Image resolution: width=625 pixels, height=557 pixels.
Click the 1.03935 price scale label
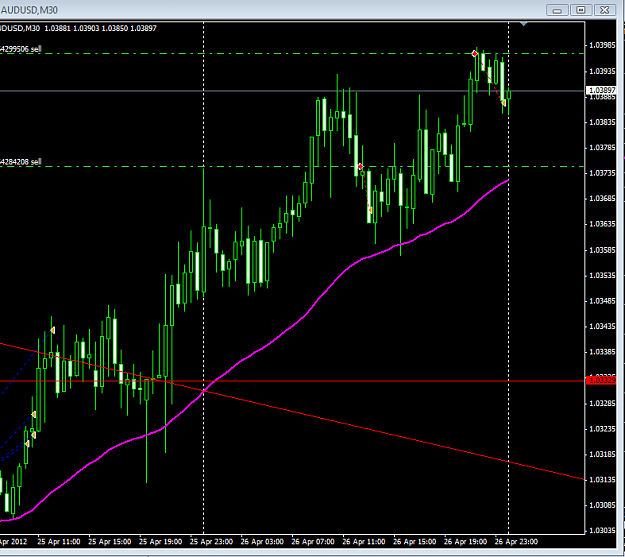[x=602, y=71]
